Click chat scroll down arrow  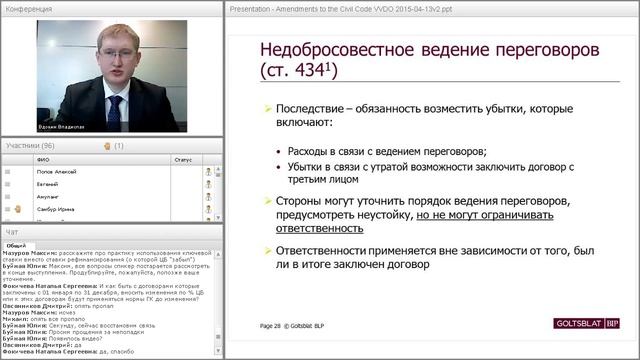pyautogui.click(x=218, y=351)
